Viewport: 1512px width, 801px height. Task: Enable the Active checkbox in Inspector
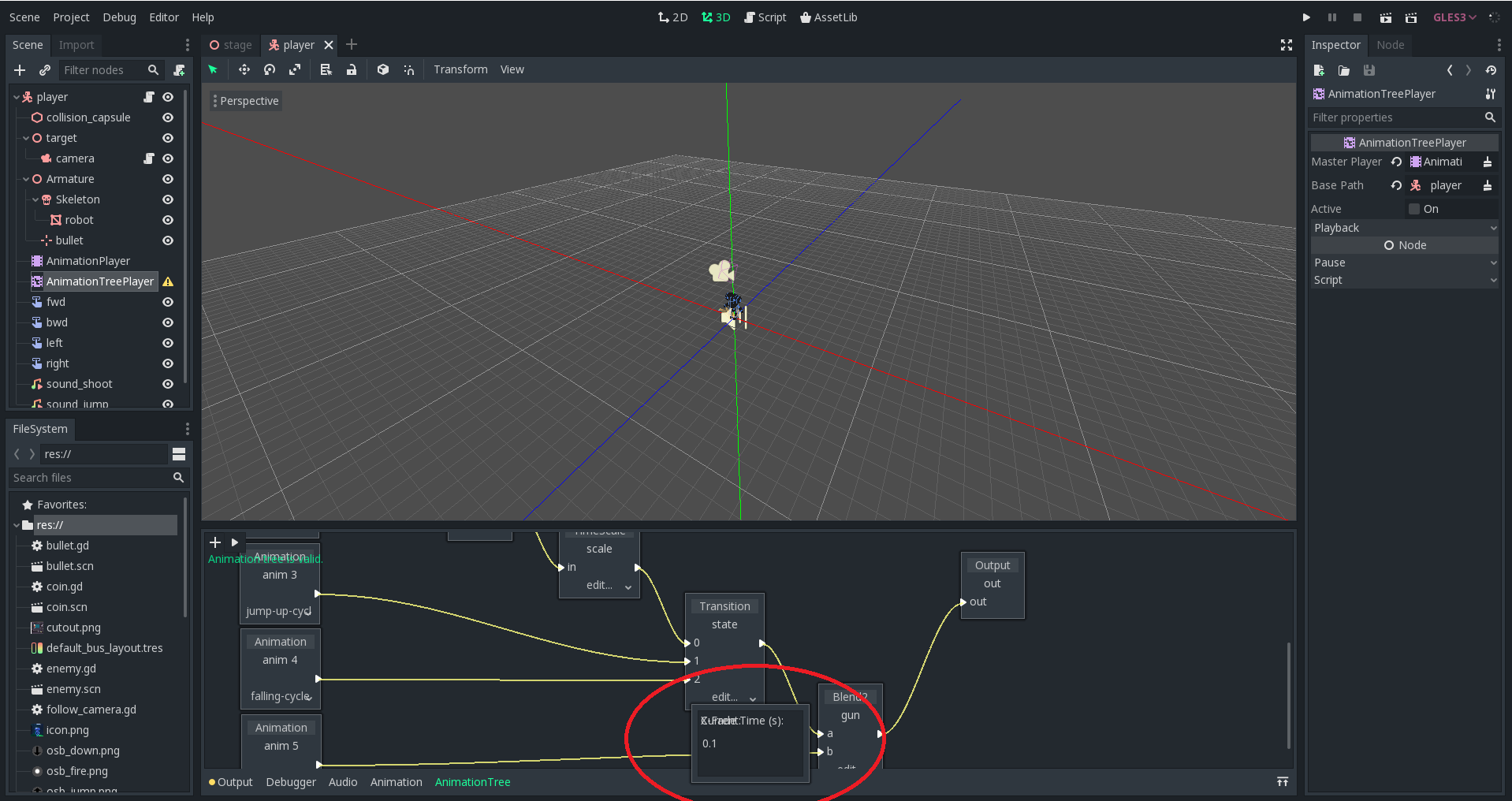(1414, 208)
